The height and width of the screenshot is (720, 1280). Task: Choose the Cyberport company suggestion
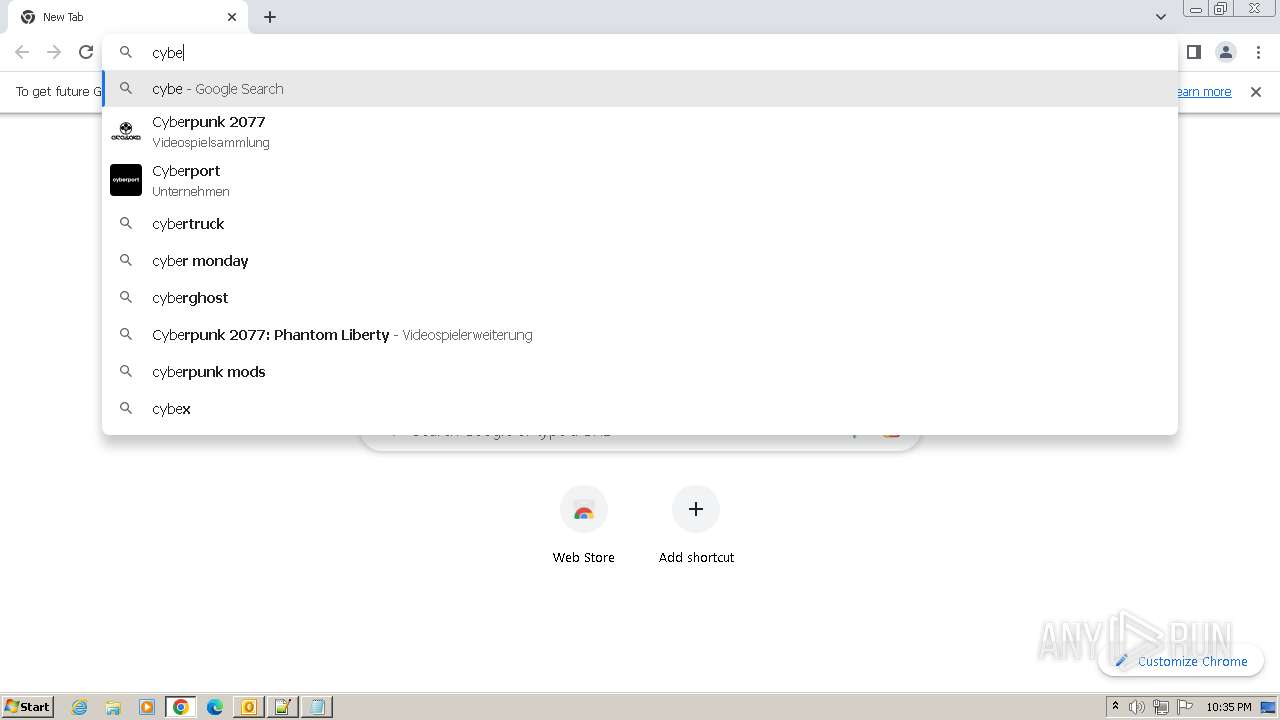click(x=640, y=180)
